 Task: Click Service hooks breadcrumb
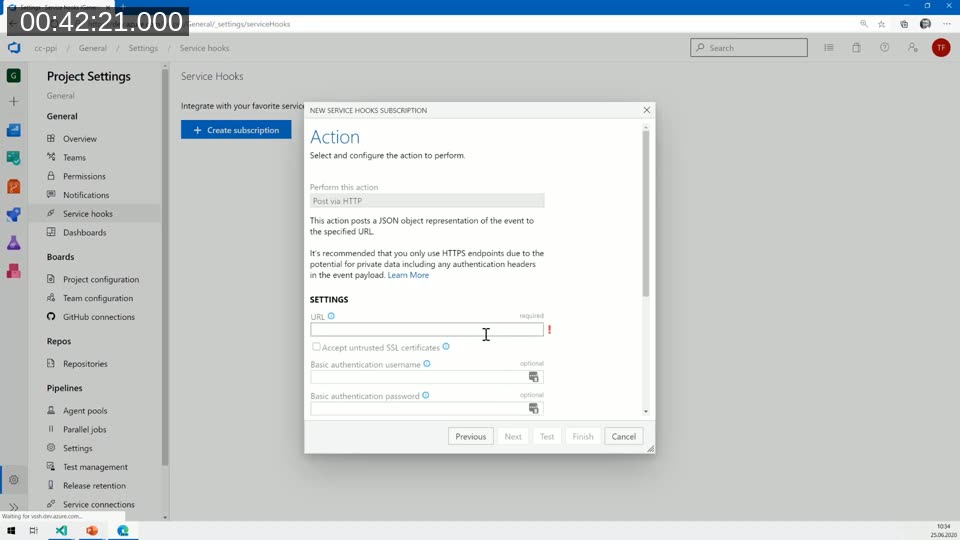pos(204,48)
